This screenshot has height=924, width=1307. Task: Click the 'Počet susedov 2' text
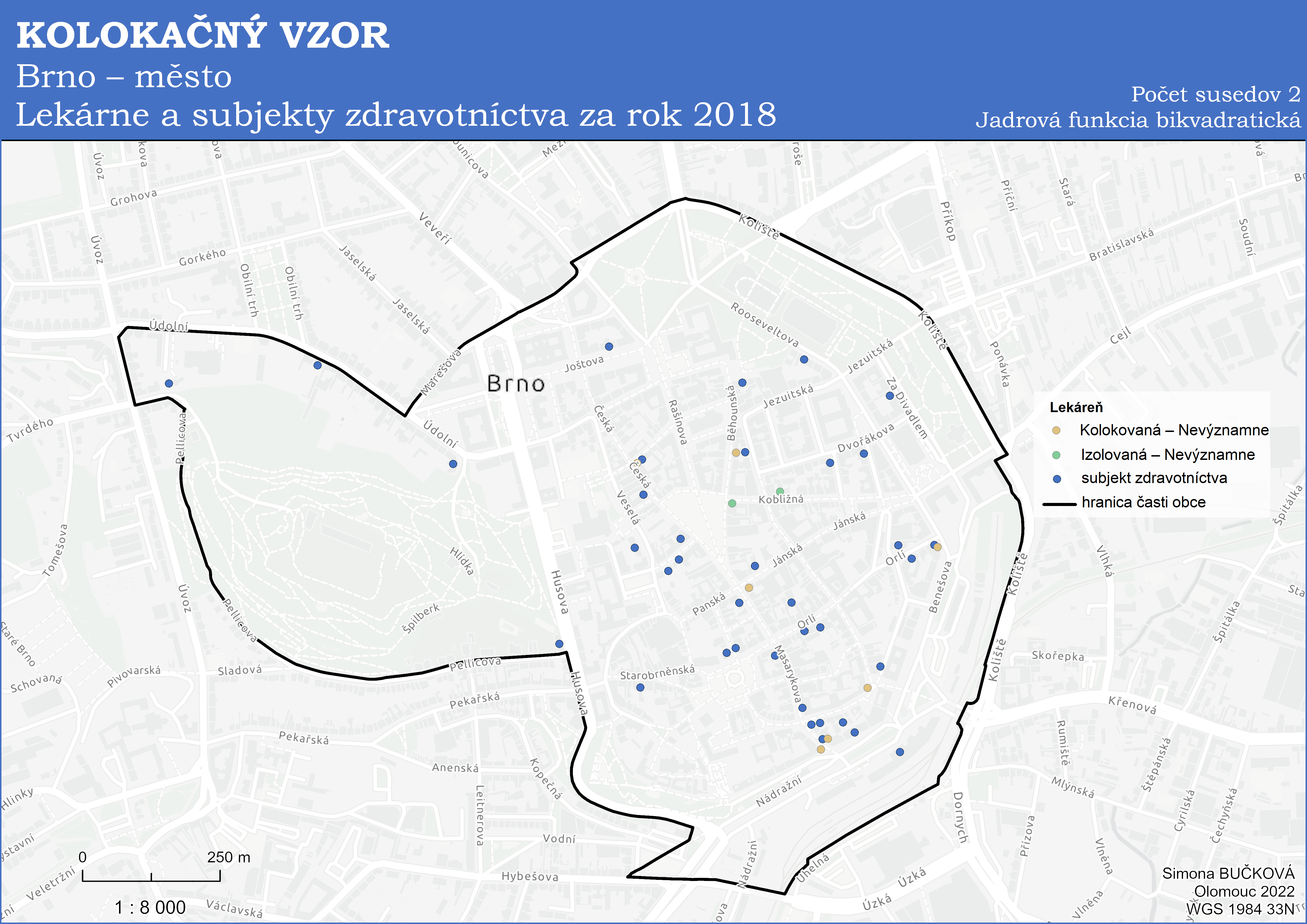click(x=1216, y=94)
